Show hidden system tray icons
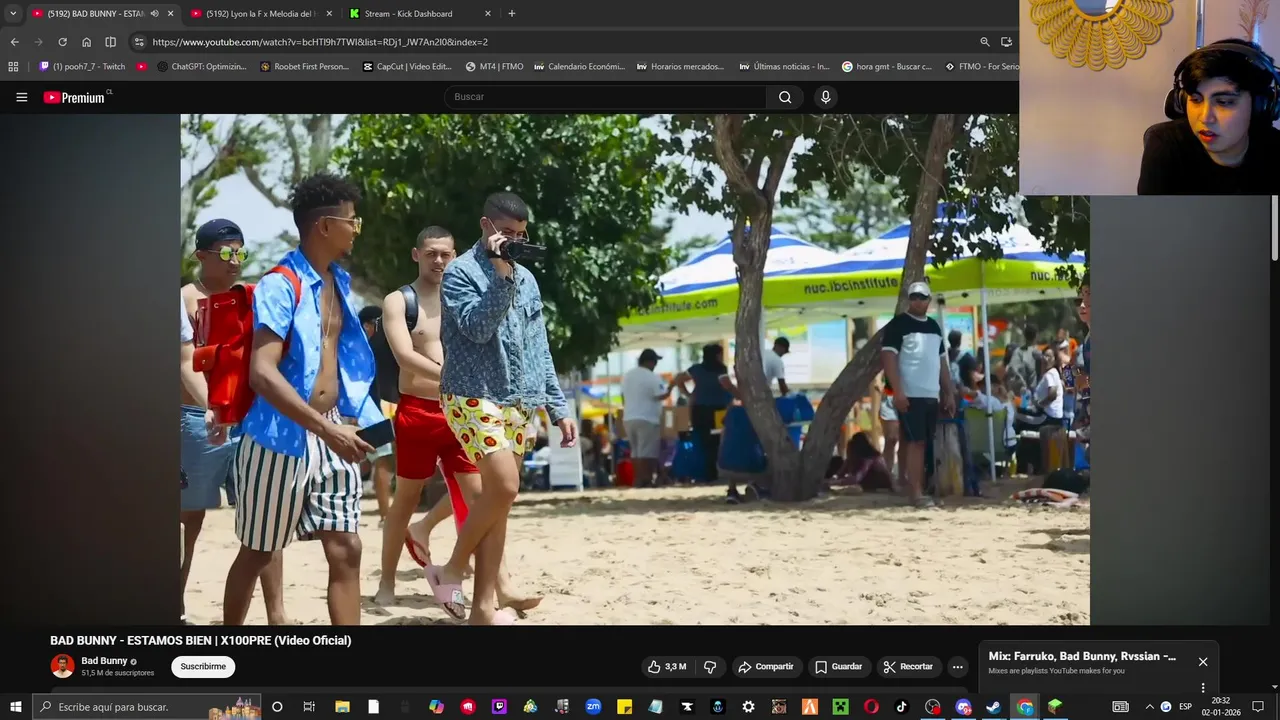The height and width of the screenshot is (720, 1280). tap(1149, 707)
